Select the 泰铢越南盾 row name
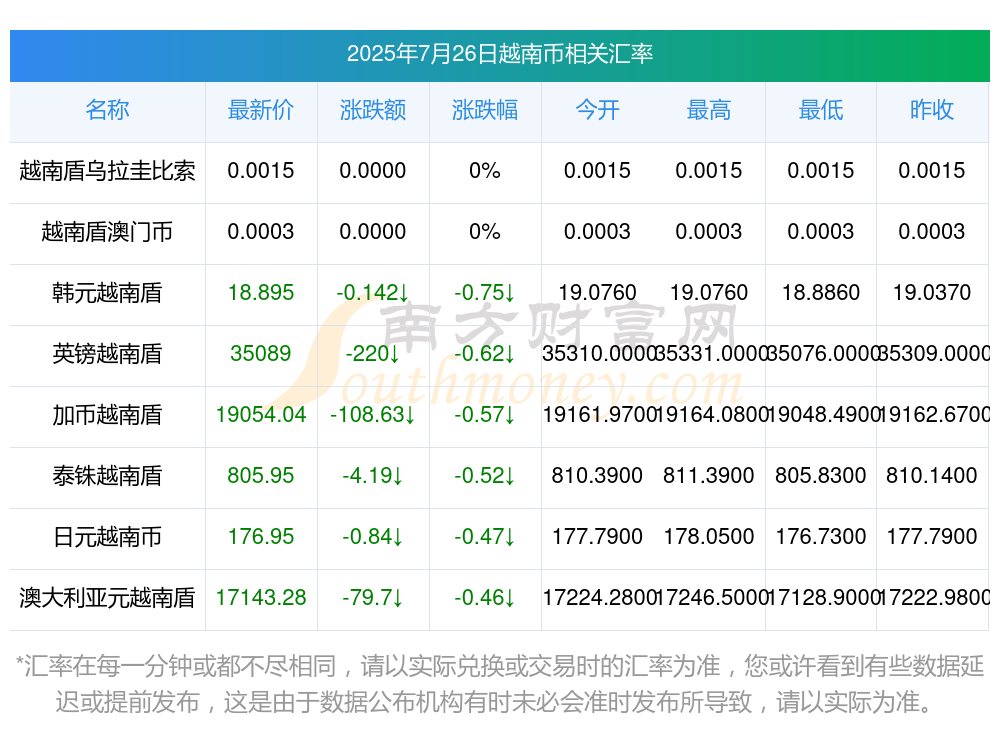The width and height of the screenshot is (1000, 733). (107, 476)
